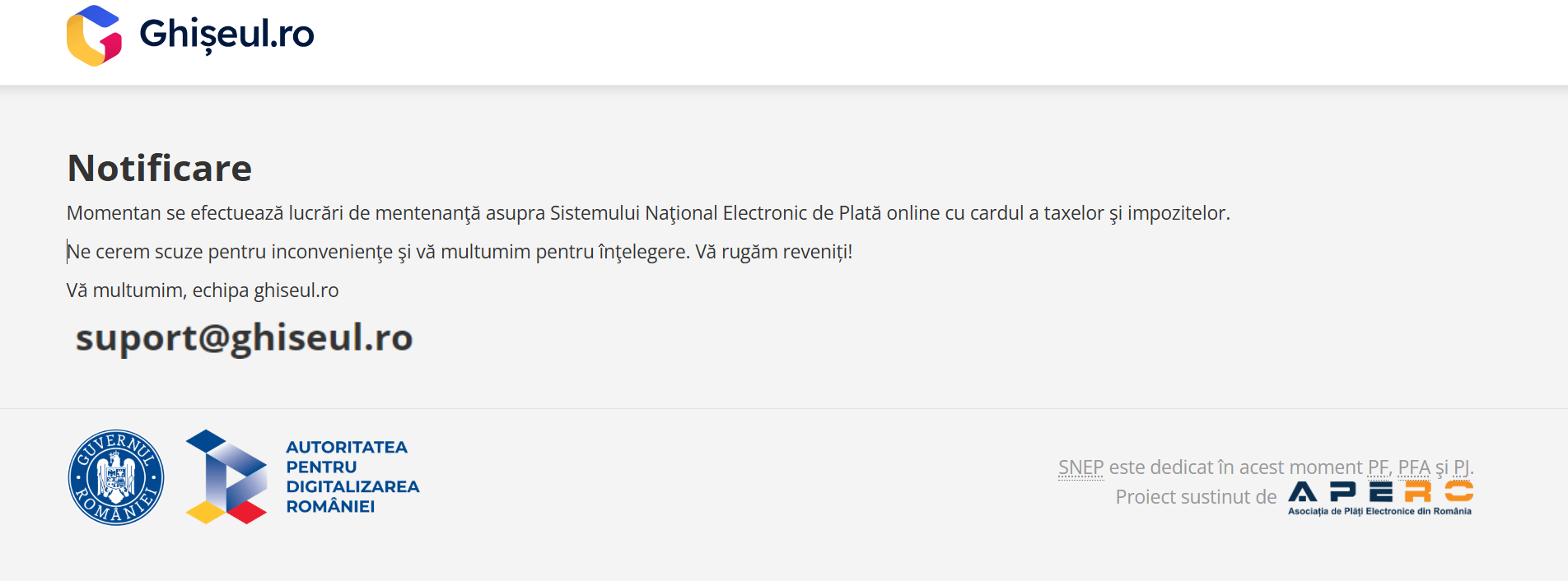This screenshot has width=1568, height=581.
Task: Click the PJ abbreviation in the footer
Action: coord(1462,467)
